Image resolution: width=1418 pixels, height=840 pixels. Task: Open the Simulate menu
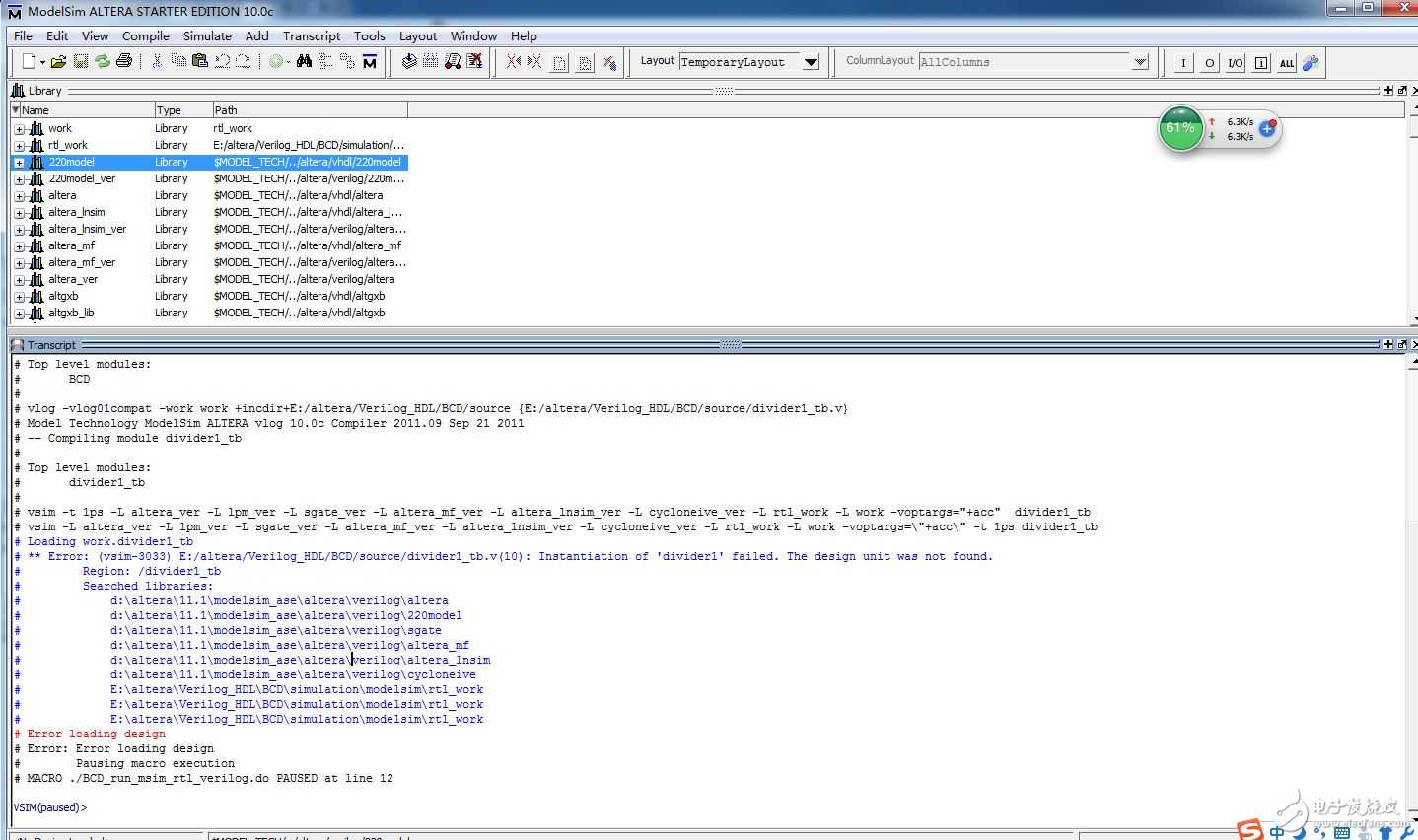pos(207,35)
